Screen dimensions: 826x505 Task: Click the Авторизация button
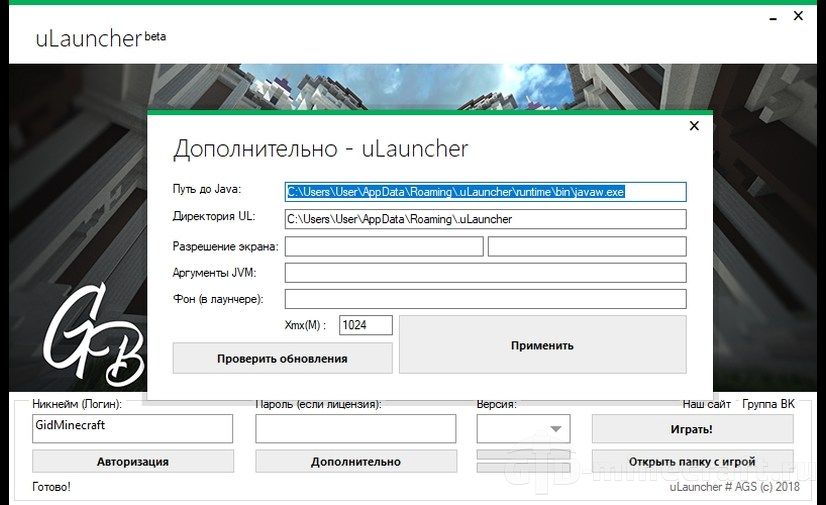pos(133,461)
